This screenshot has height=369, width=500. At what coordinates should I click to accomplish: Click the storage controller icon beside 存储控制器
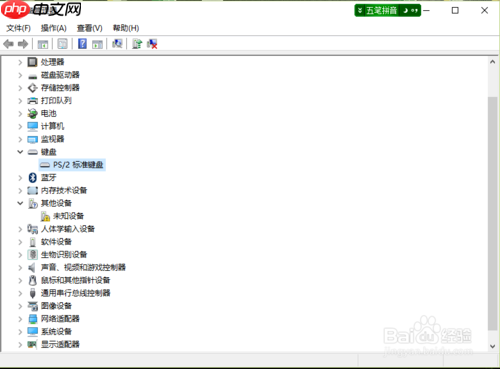32,88
